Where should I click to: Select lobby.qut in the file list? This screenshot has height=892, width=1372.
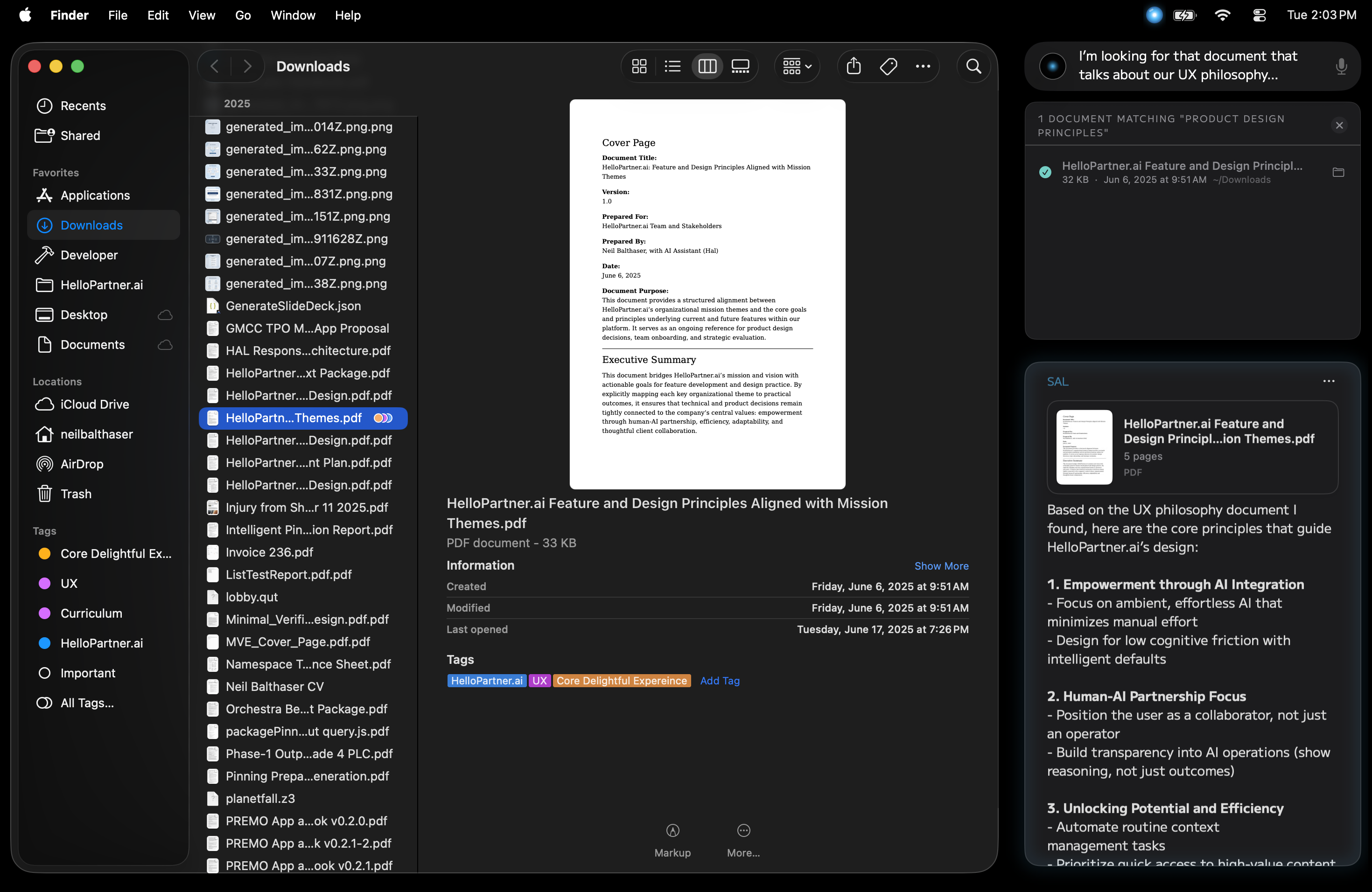pyautogui.click(x=303, y=598)
